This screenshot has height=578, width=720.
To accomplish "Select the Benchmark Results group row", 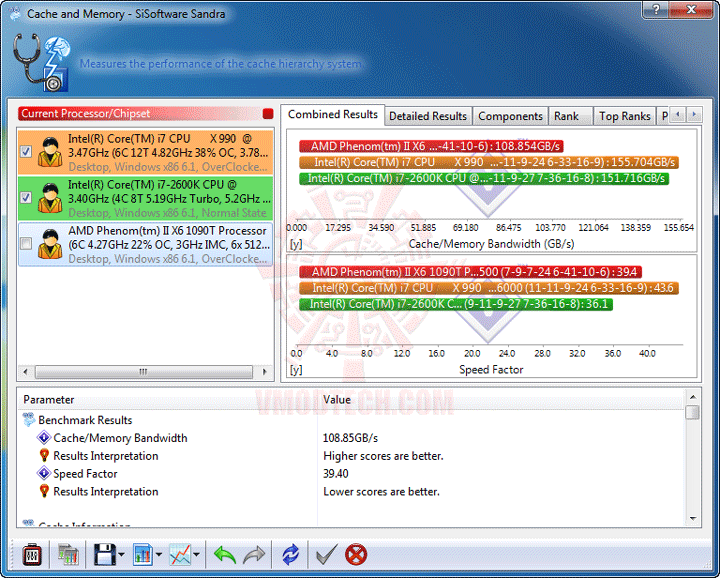I will (x=351, y=420).
